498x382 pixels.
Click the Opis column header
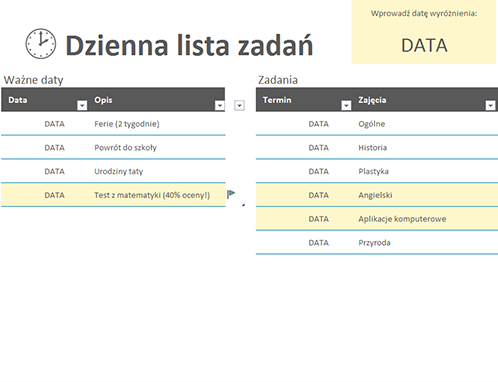[103, 100]
